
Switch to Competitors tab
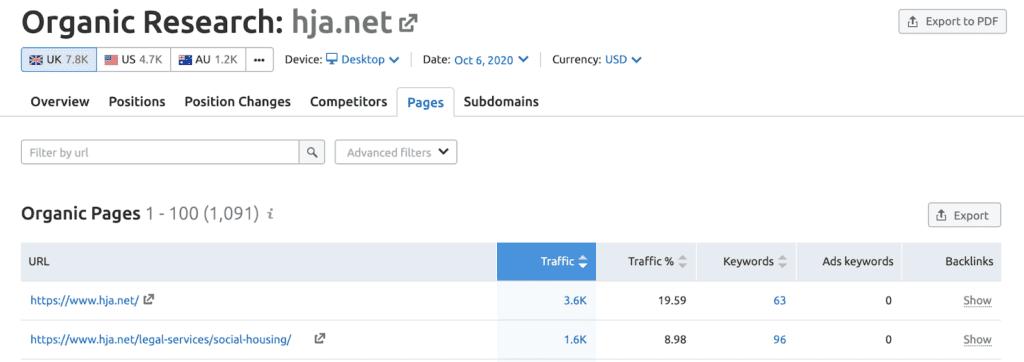pos(349,102)
